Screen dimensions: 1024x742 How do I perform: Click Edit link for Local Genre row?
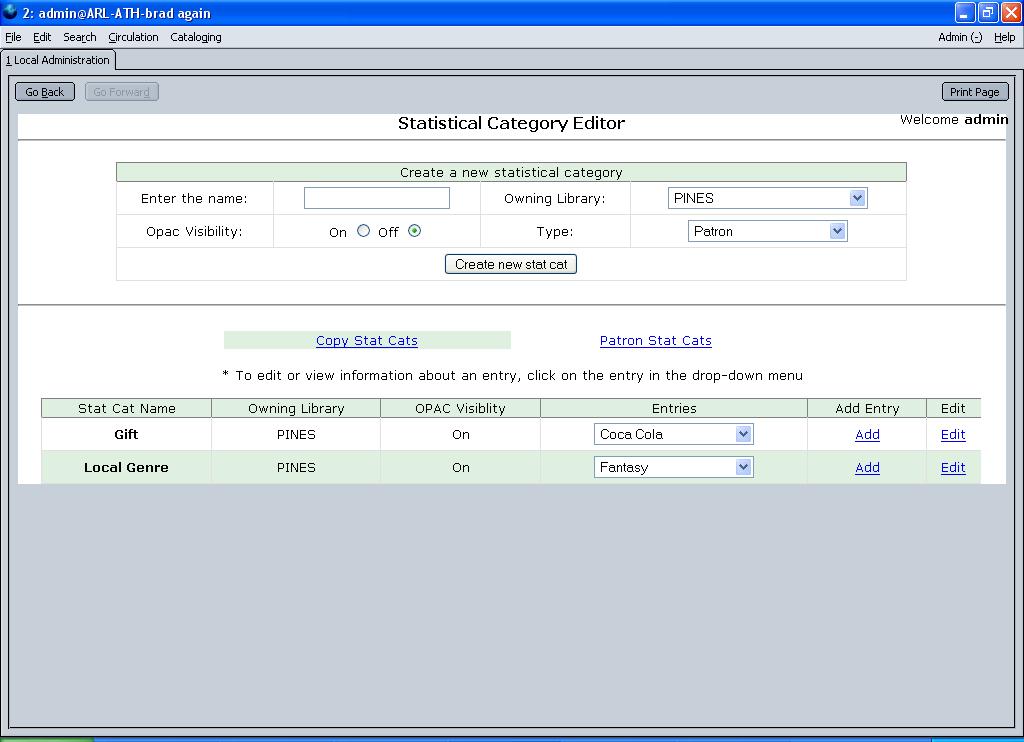tap(953, 468)
